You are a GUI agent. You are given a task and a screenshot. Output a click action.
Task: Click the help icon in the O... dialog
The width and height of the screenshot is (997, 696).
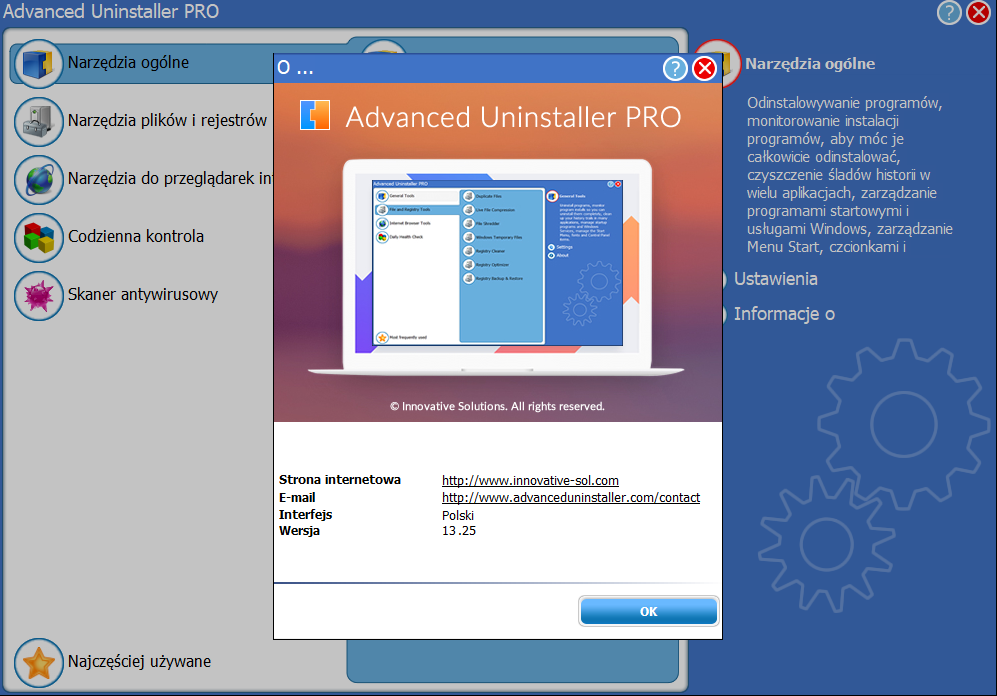click(675, 68)
